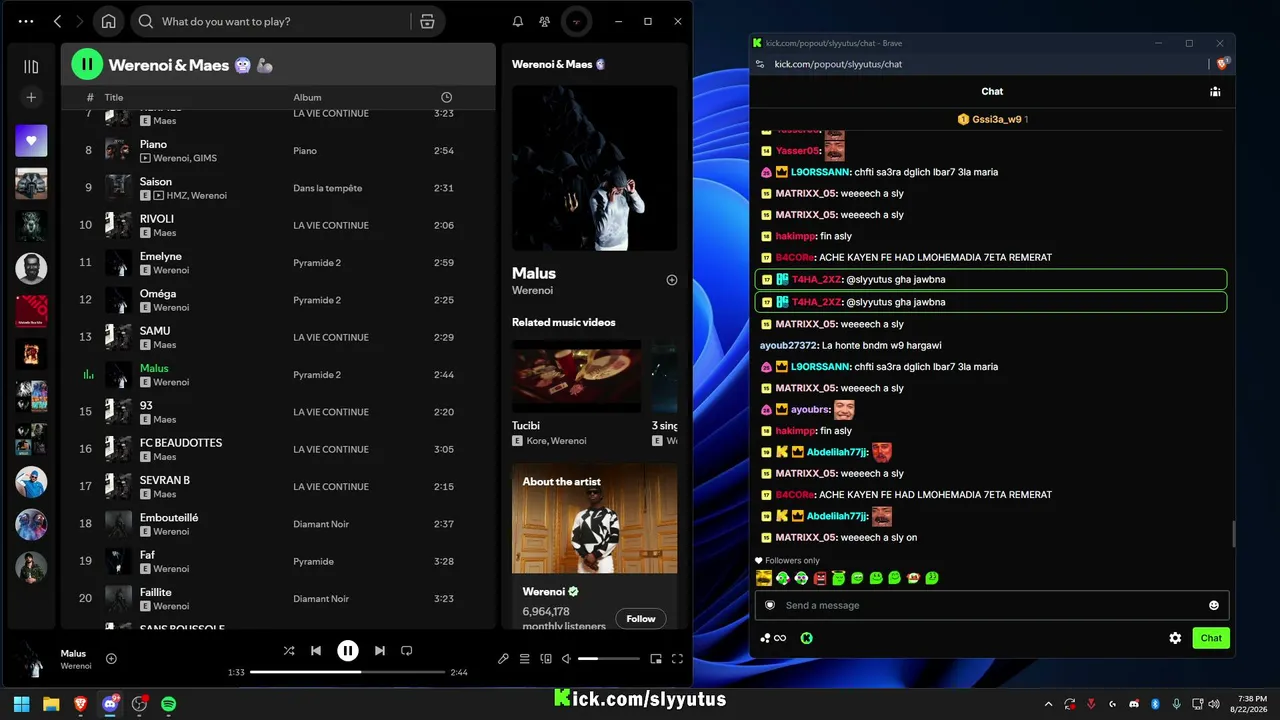Open the Kick channel points icon
This screenshot has height=720, width=1280.
coord(773,638)
